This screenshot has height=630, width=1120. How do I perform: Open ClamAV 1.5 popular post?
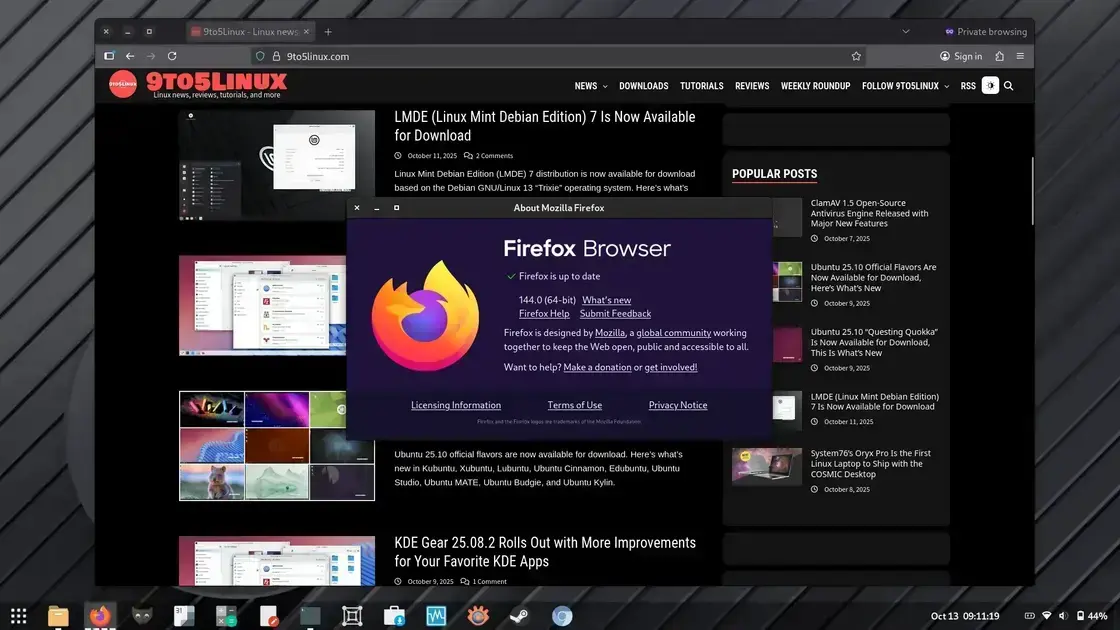tap(869, 213)
